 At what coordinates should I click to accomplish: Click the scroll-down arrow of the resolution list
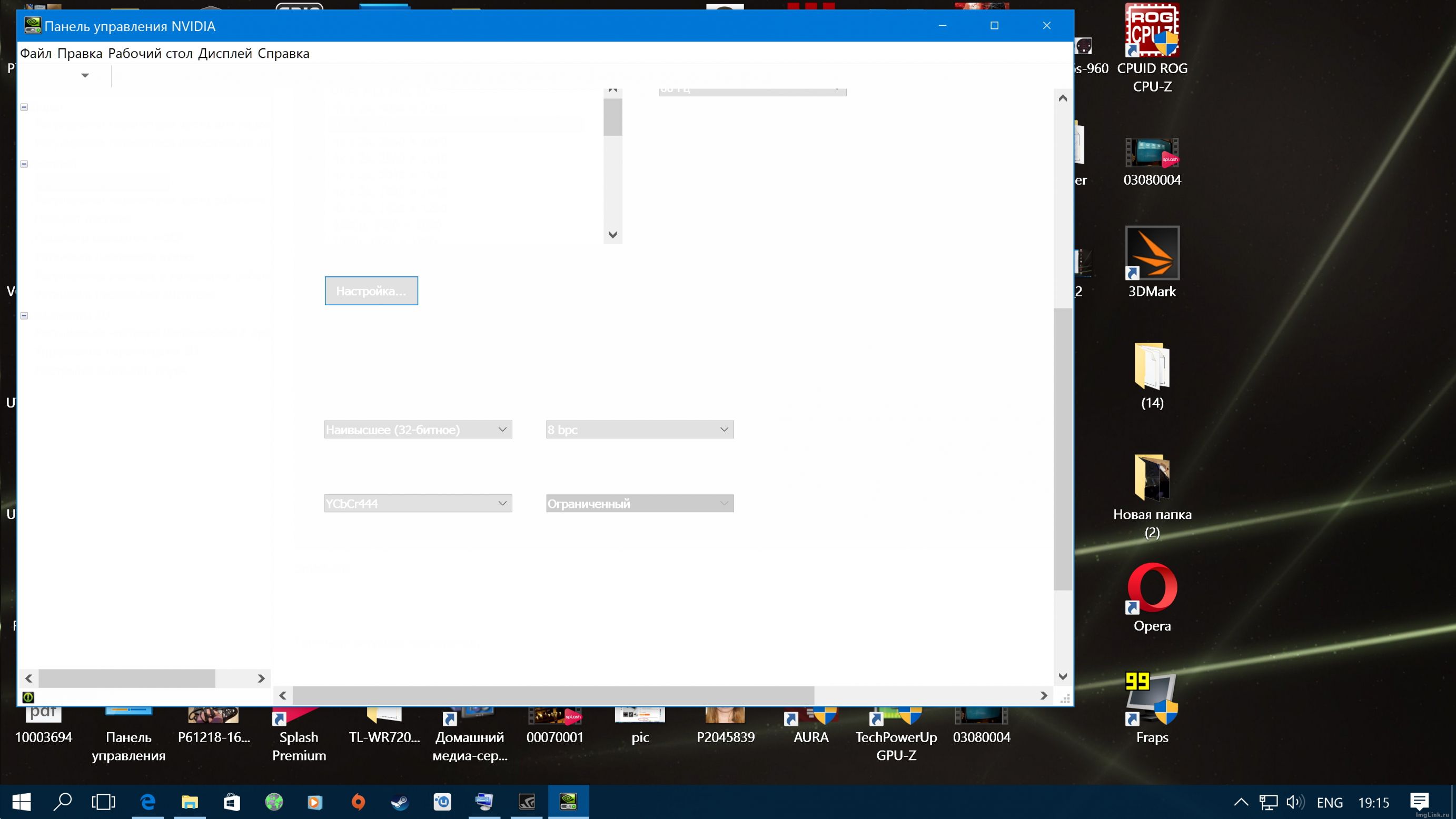[x=613, y=234]
